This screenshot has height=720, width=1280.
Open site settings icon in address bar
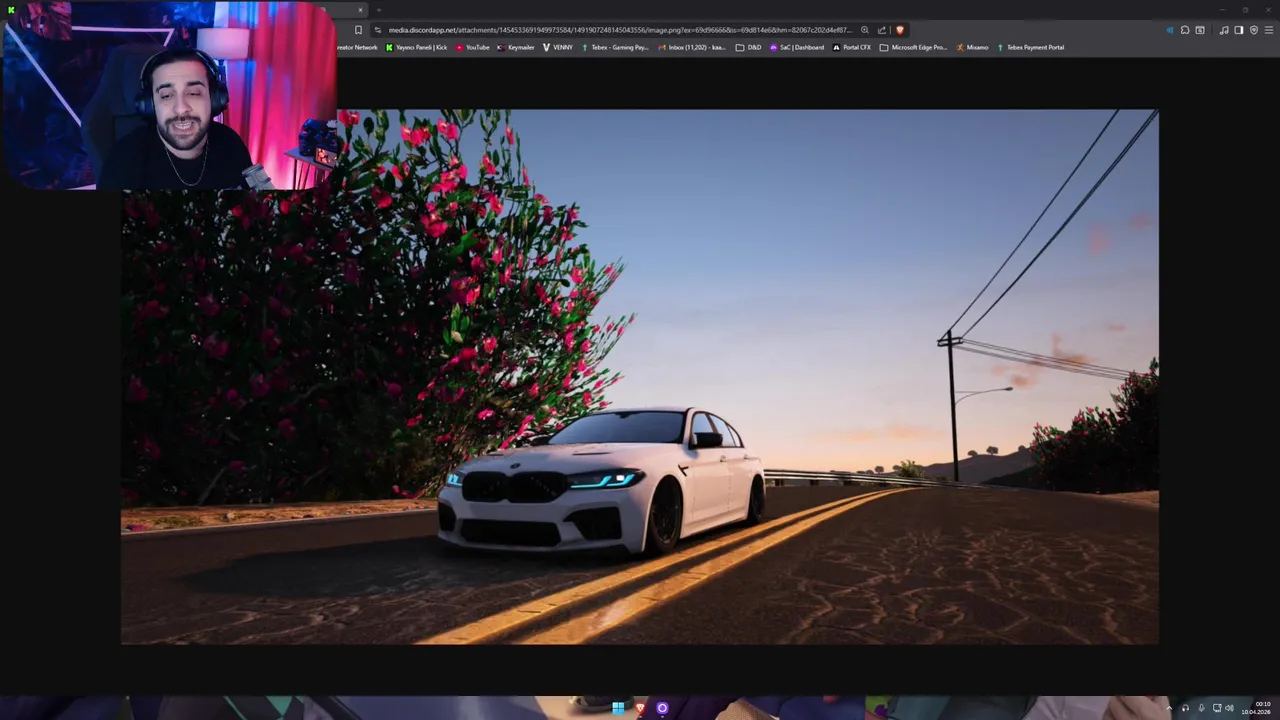(377, 30)
